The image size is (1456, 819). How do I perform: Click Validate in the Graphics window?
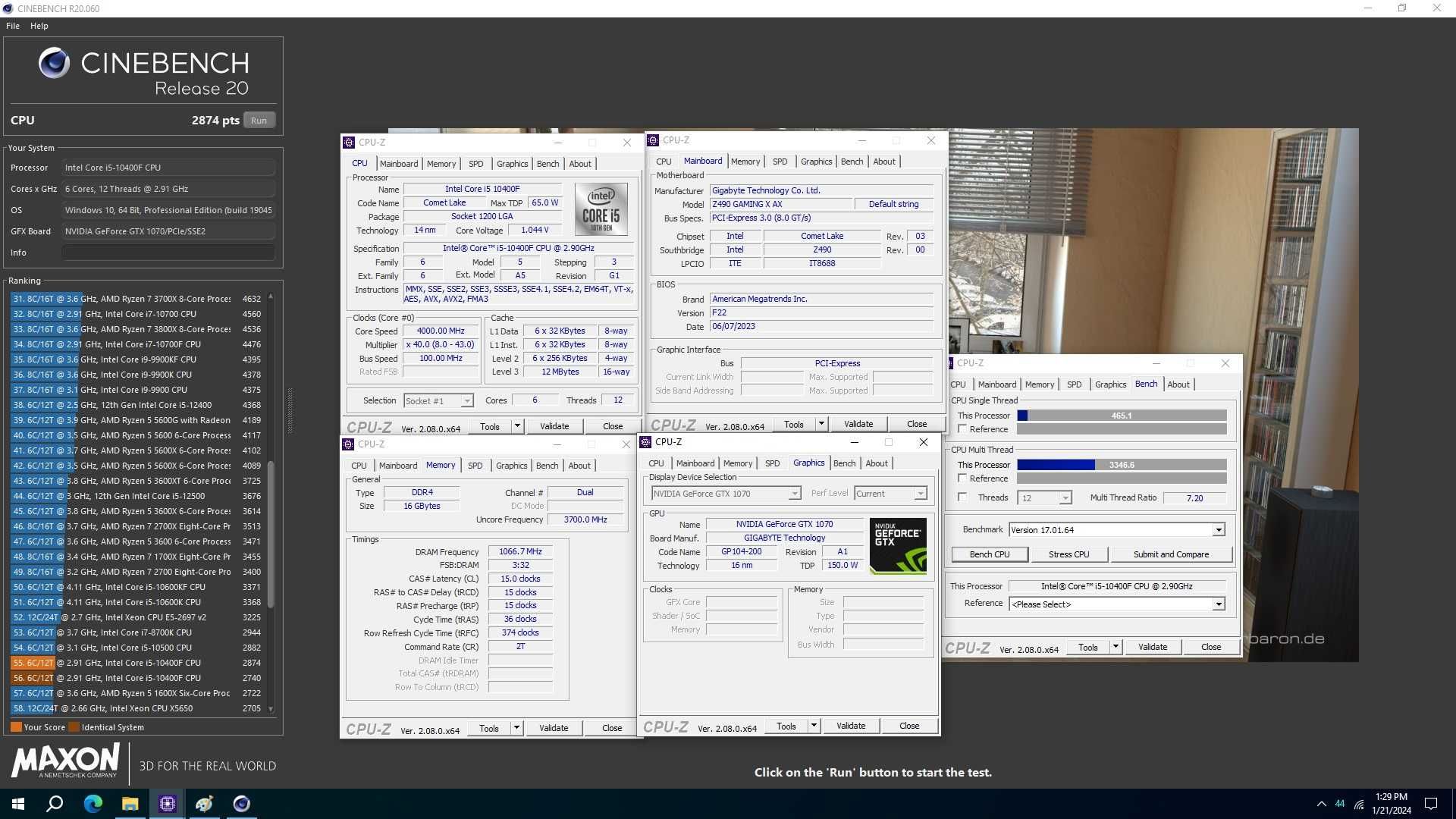851,726
